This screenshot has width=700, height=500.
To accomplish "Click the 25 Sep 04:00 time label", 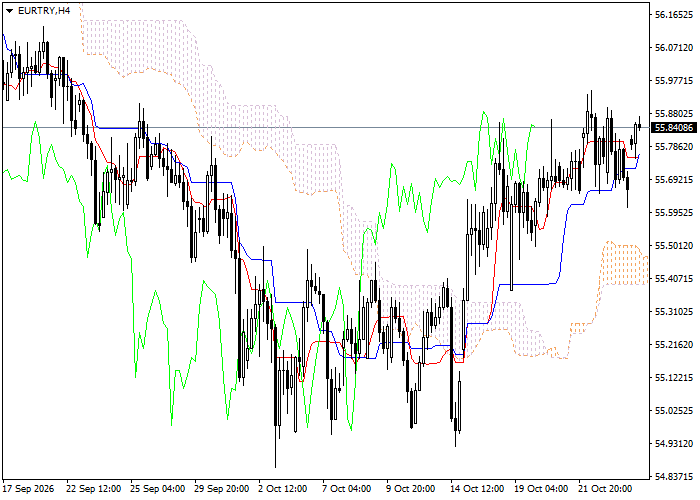I will 158,489.
